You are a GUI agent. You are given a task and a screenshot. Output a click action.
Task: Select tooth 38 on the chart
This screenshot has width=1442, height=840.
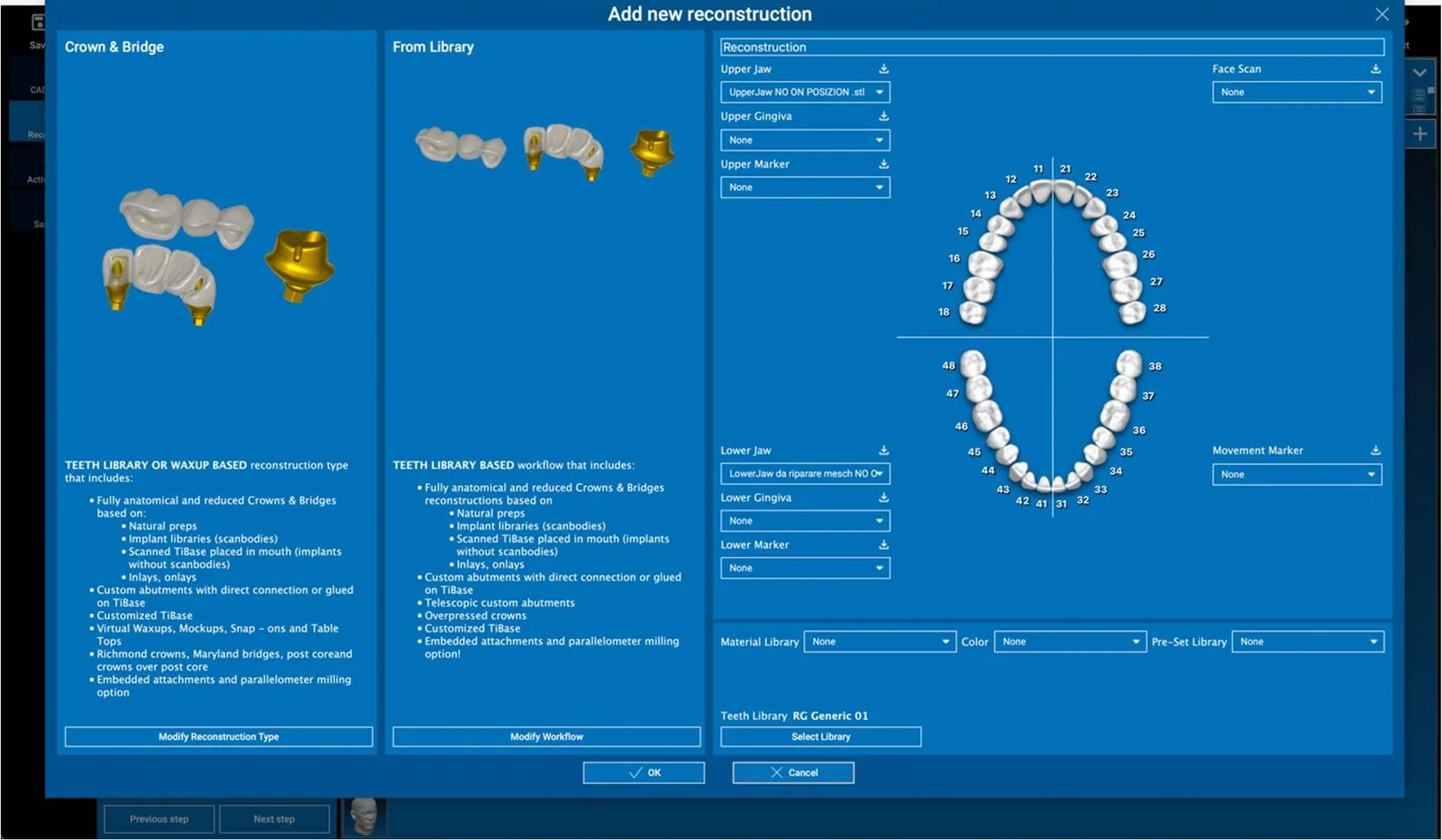[1128, 363]
